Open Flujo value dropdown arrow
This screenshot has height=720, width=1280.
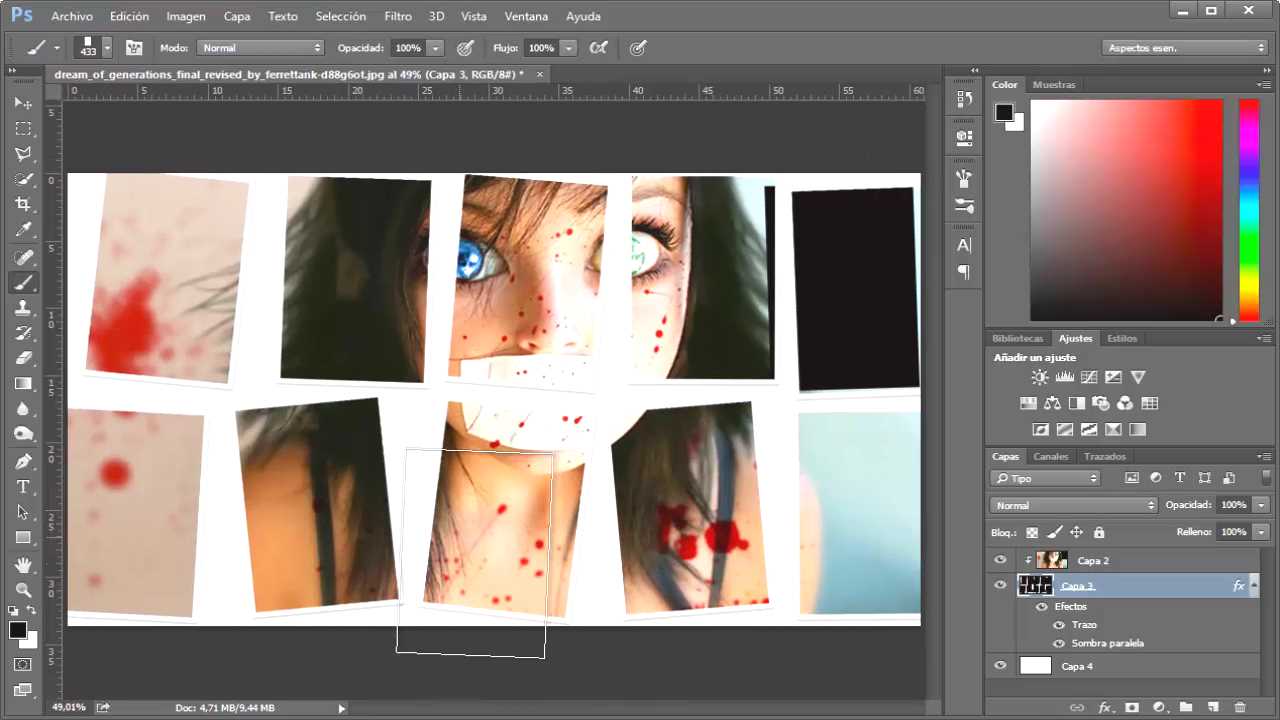point(568,47)
